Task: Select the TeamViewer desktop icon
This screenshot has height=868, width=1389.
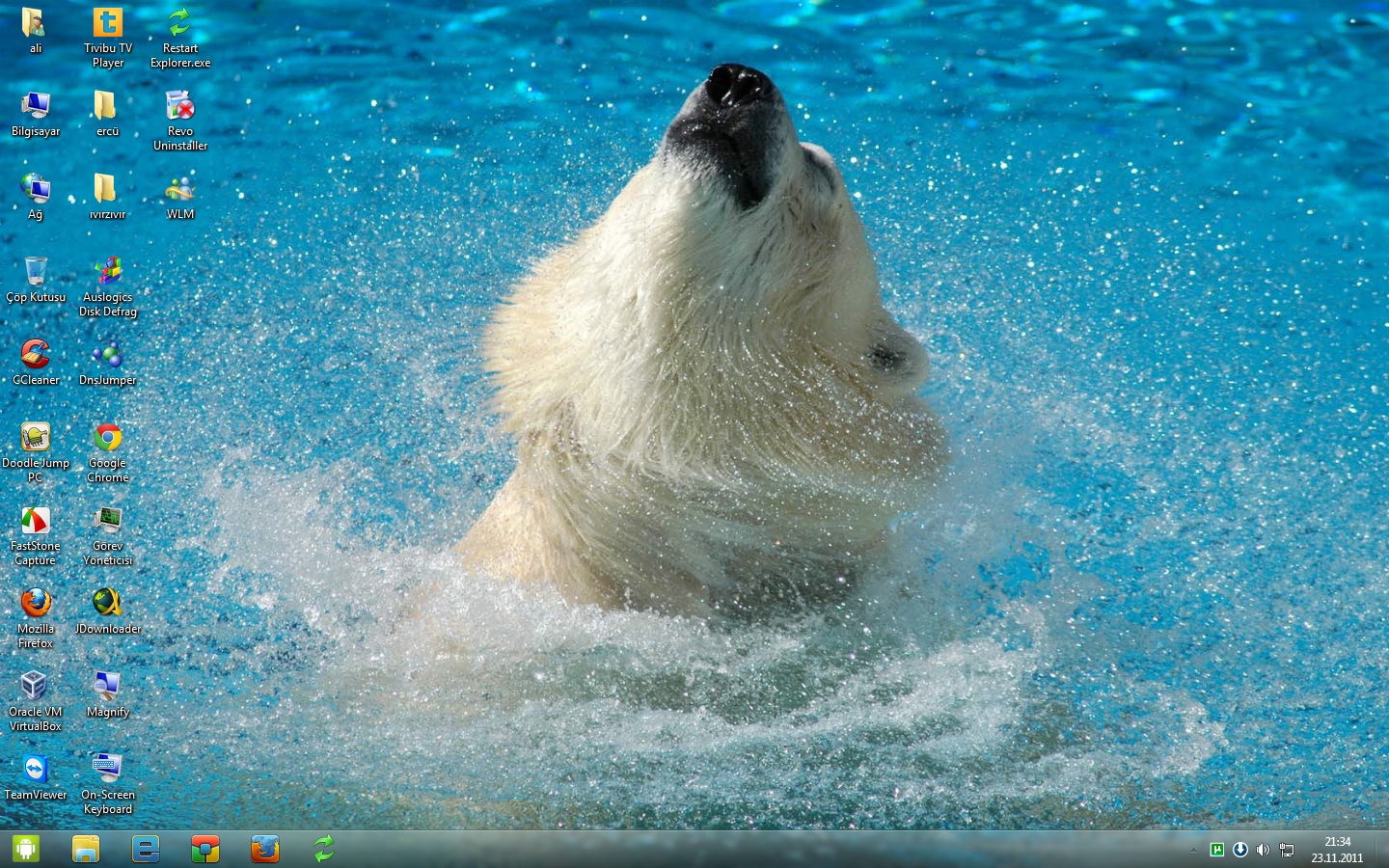Action: coord(36,777)
